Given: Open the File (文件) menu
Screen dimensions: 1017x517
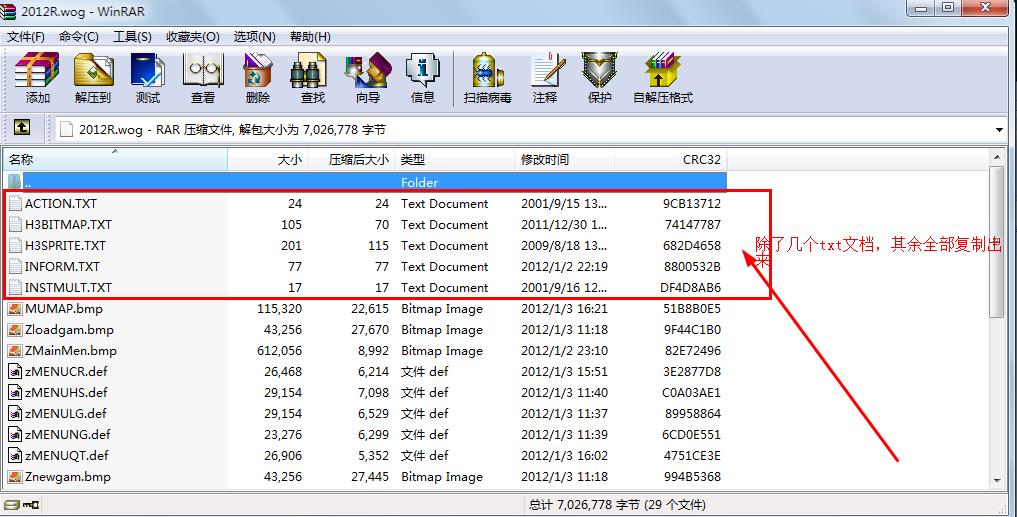Looking at the screenshot, I should (26, 37).
